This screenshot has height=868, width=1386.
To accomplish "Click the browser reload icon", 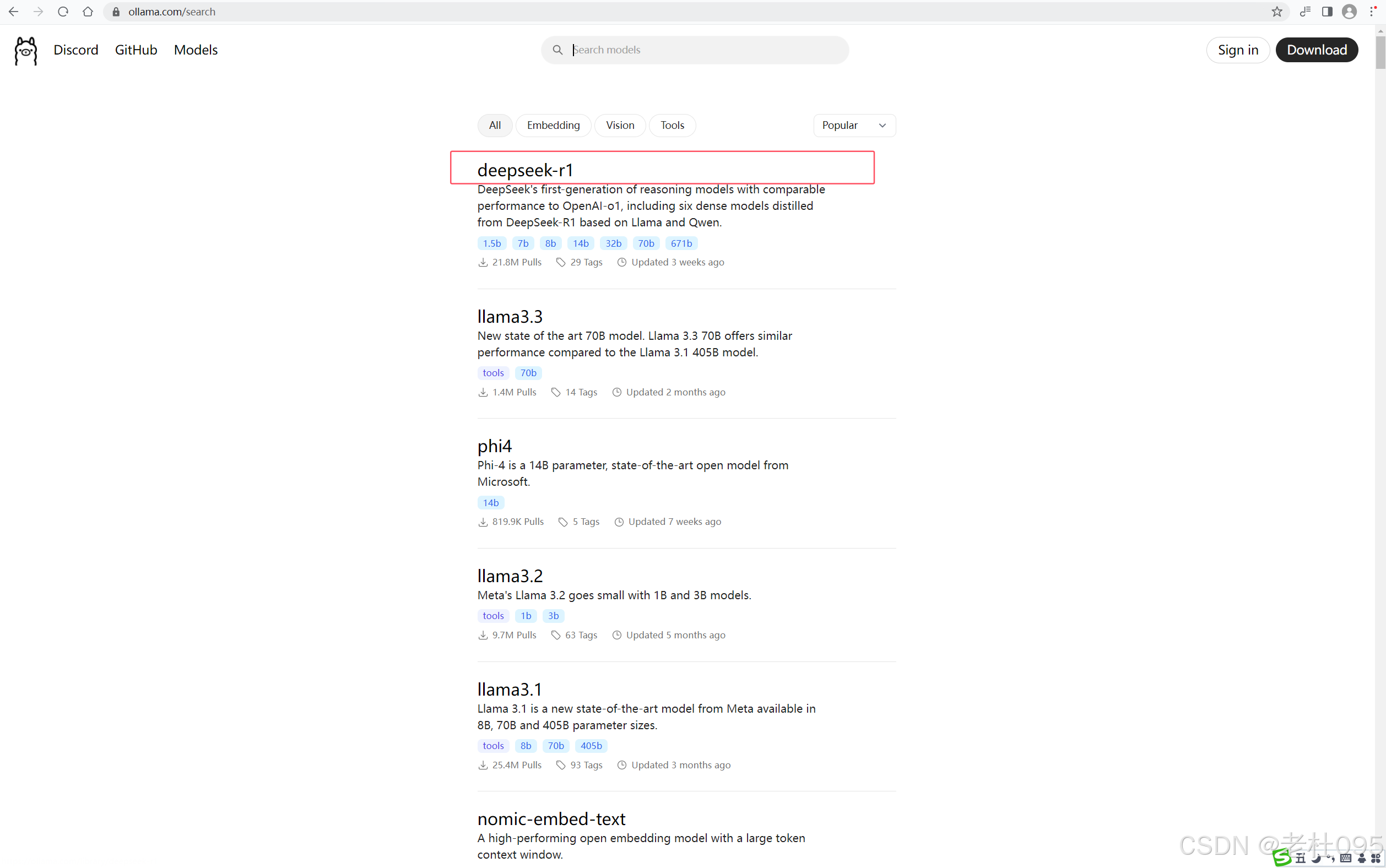I will (63, 12).
